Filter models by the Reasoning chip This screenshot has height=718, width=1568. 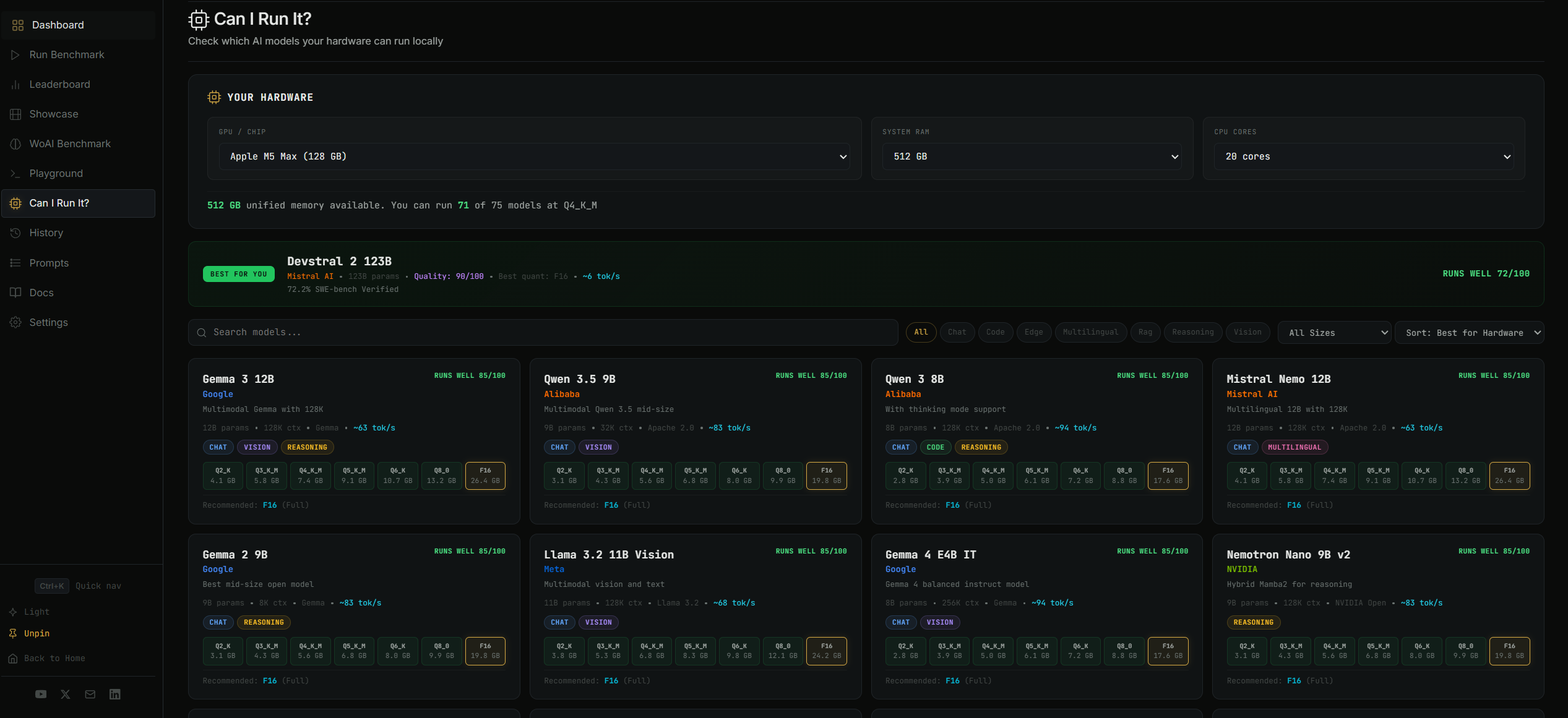click(x=1193, y=332)
